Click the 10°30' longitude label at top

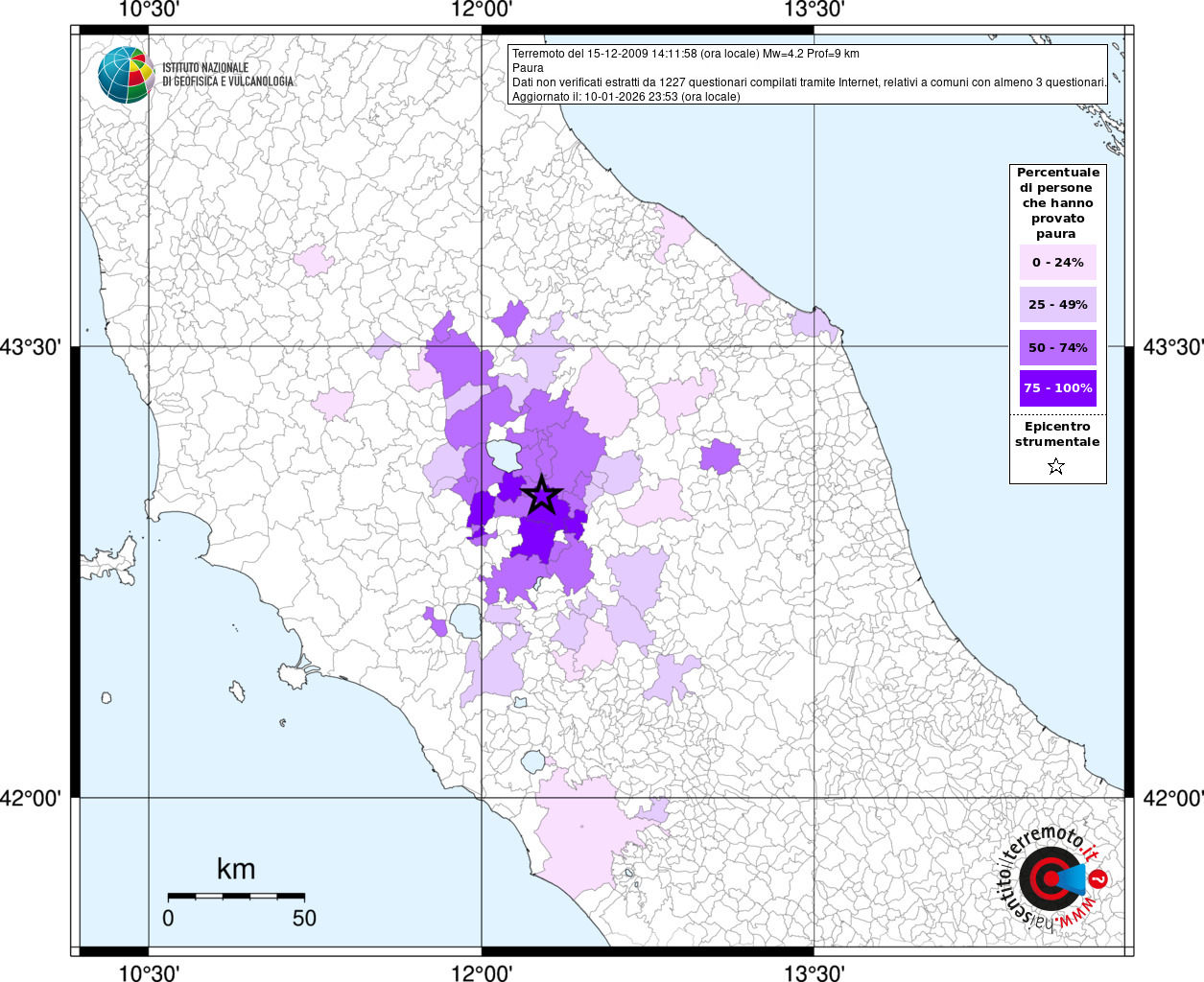click(x=149, y=10)
